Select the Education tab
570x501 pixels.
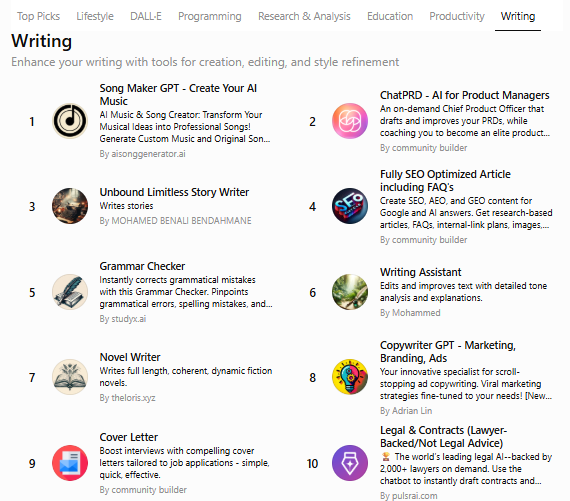click(x=390, y=16)
